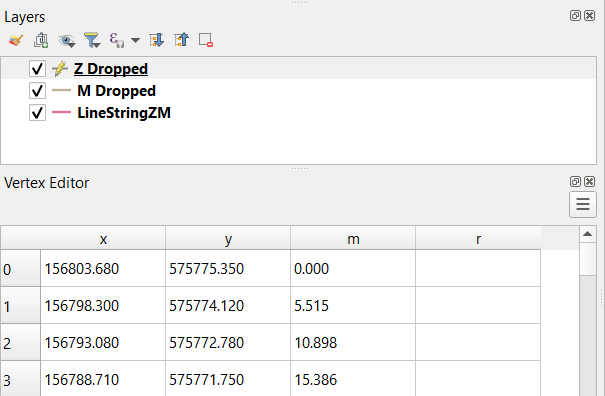Click Remove Layer/Group icon
This screenshot has height=396, width=605.
[206, 40]
